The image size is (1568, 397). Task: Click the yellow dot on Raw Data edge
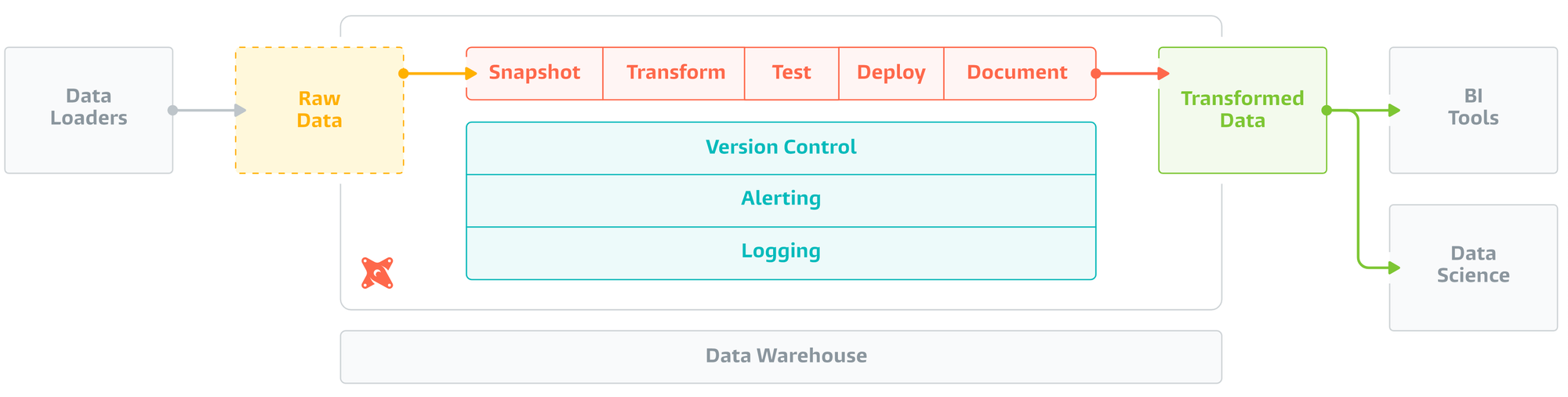point(404,74)
